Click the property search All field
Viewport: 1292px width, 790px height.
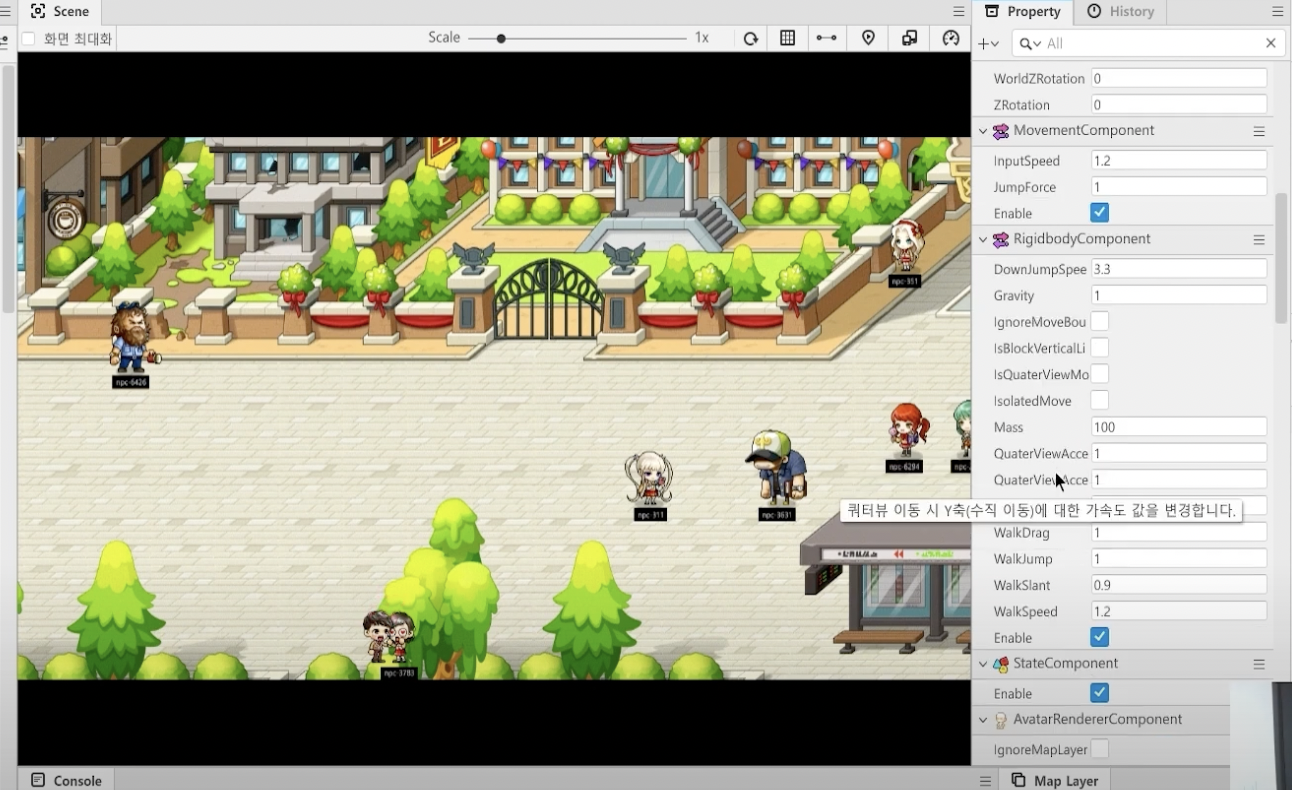1150,43
